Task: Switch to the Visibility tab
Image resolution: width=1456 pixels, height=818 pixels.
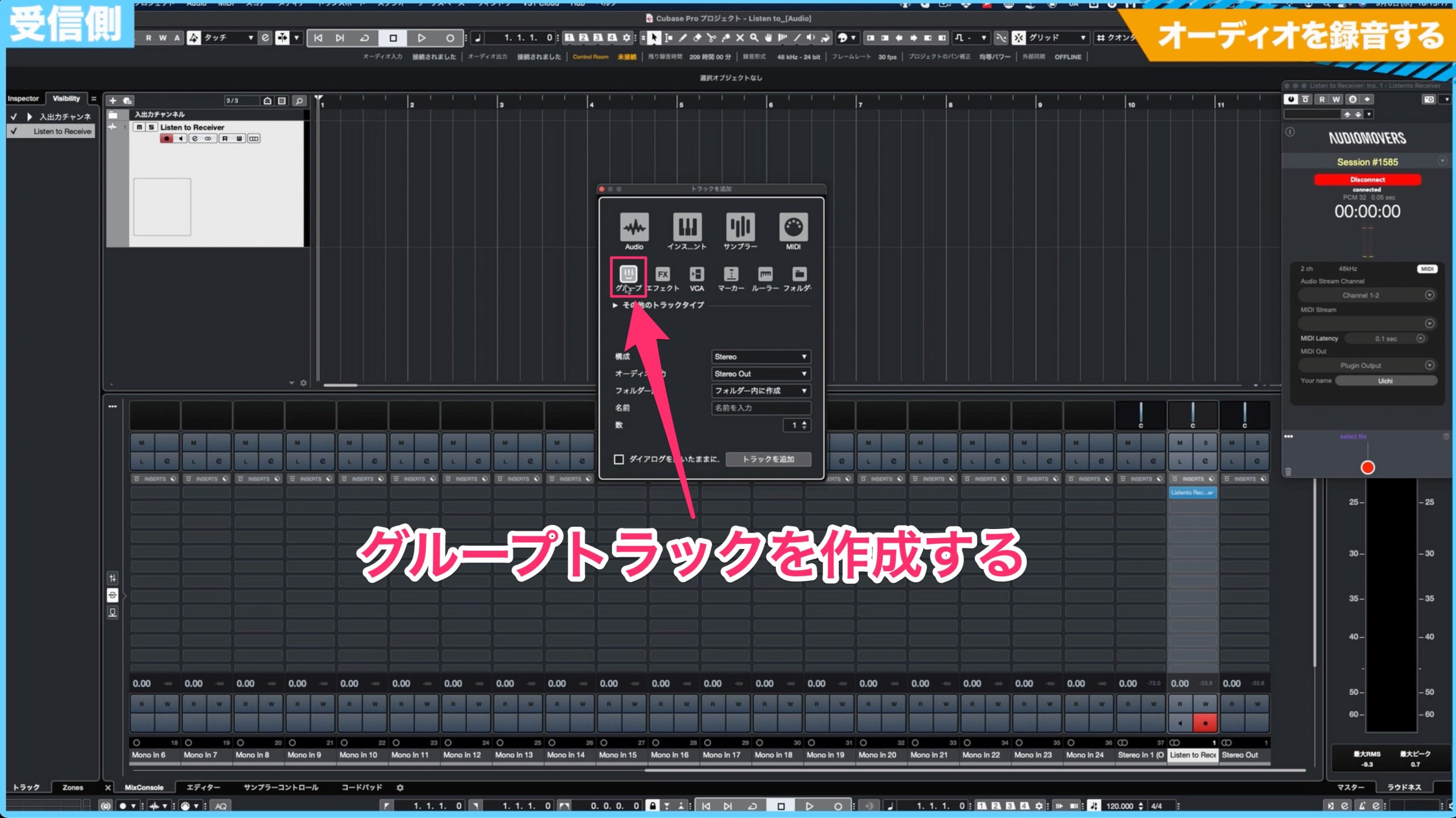Action: 67,98
